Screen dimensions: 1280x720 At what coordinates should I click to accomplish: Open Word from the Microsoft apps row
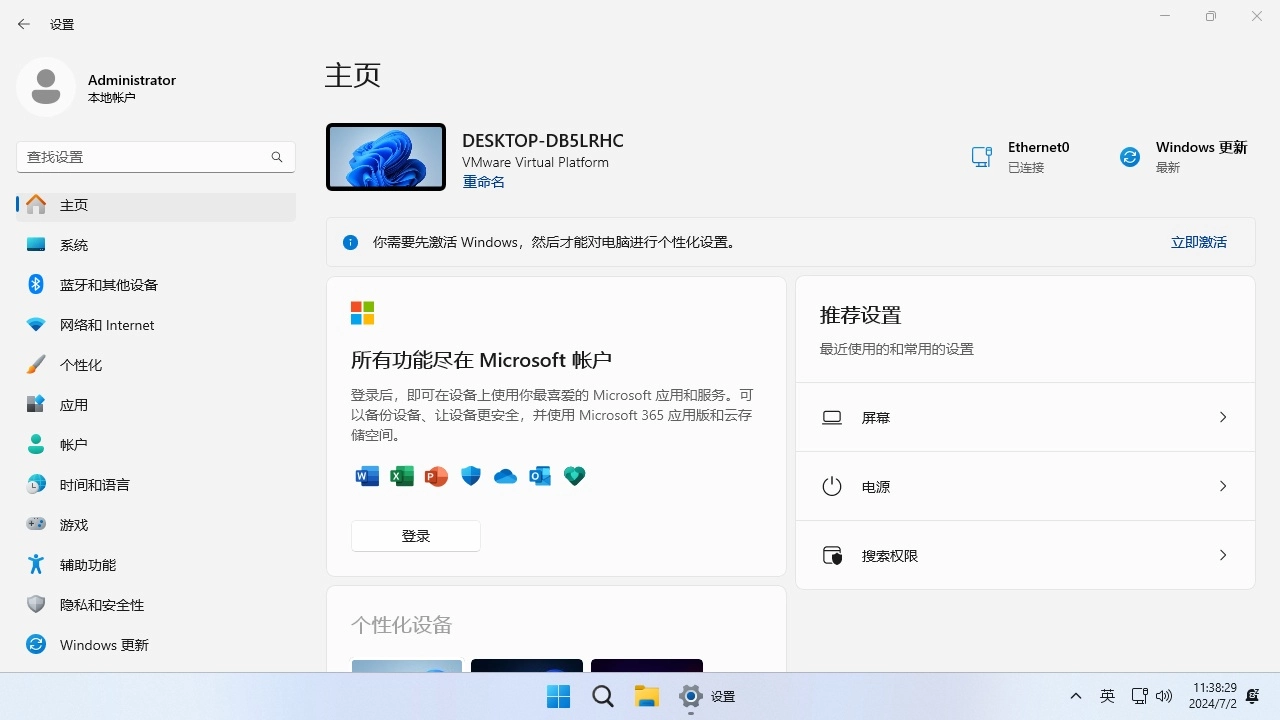(x=366, y=476)
